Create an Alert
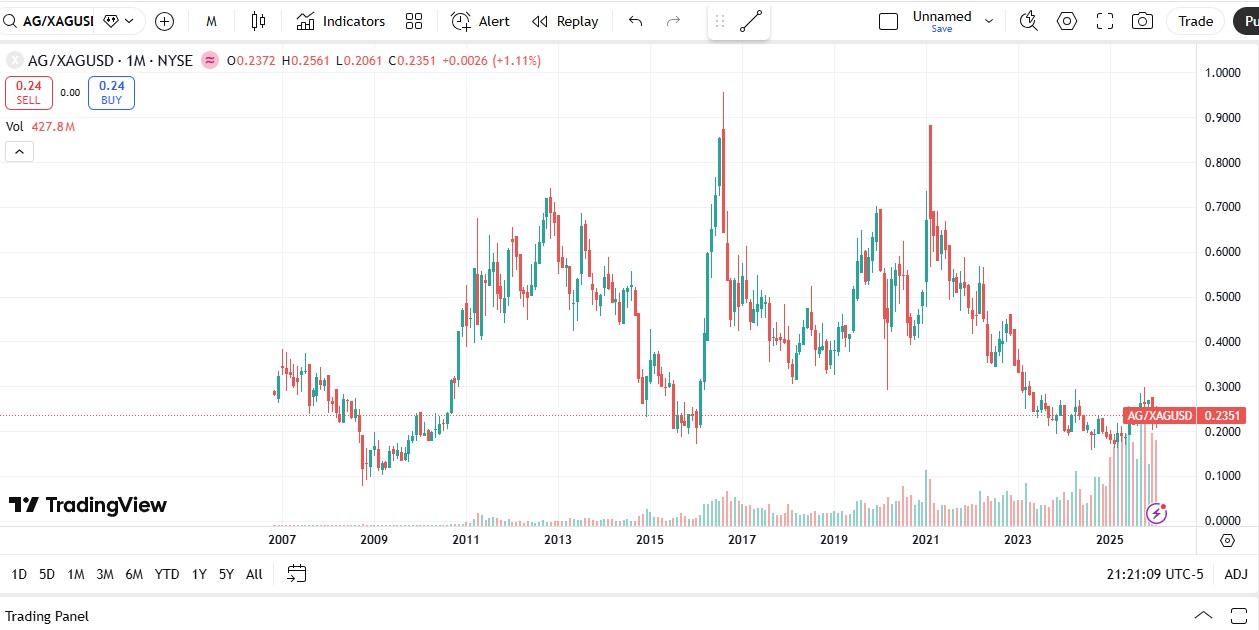The height and width of the screenshot is (630, 1259). click(x=480, y=21)
